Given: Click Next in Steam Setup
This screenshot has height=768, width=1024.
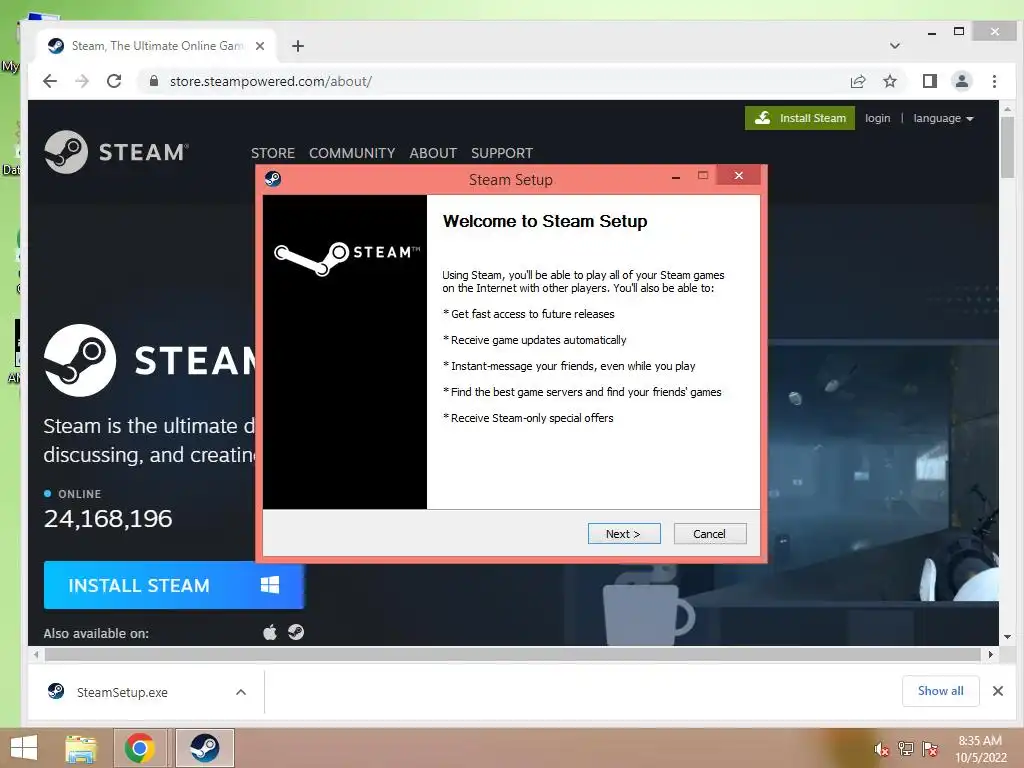Looking at the screenshot, I should pos(624,534).
